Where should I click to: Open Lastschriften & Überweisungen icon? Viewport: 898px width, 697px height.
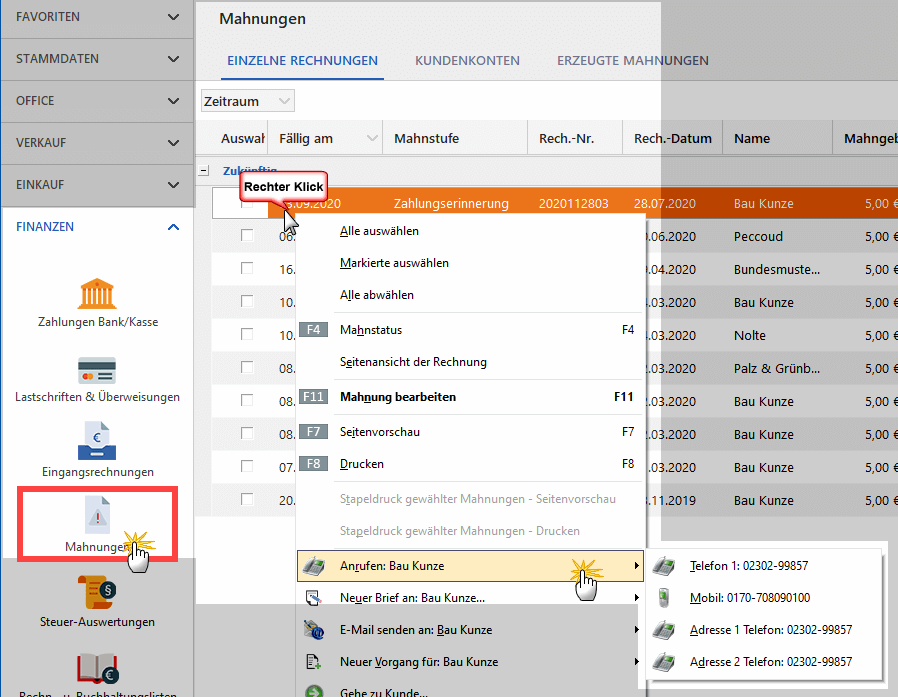[x=97, y=370]
